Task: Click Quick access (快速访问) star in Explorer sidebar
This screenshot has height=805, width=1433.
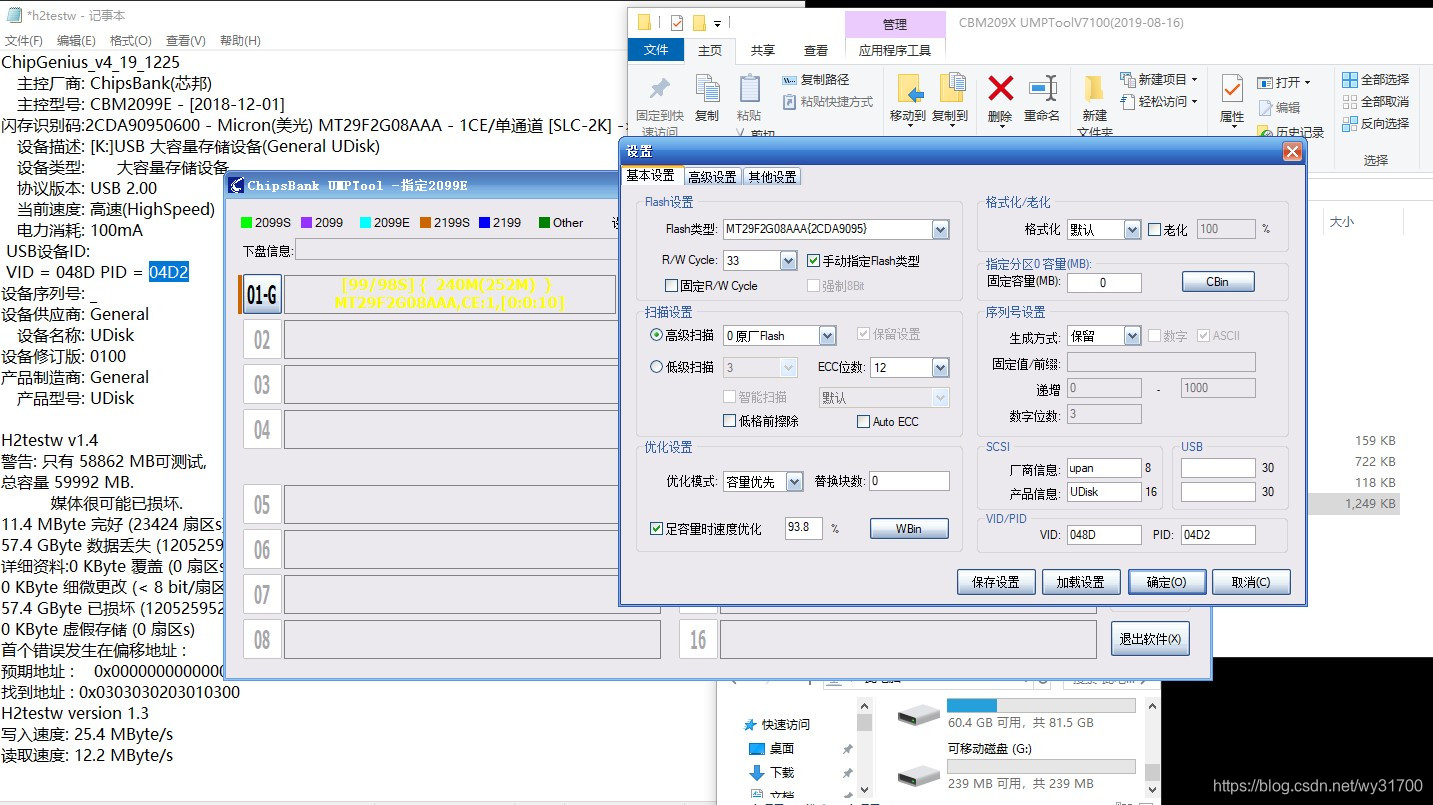Action: (750, 724)
